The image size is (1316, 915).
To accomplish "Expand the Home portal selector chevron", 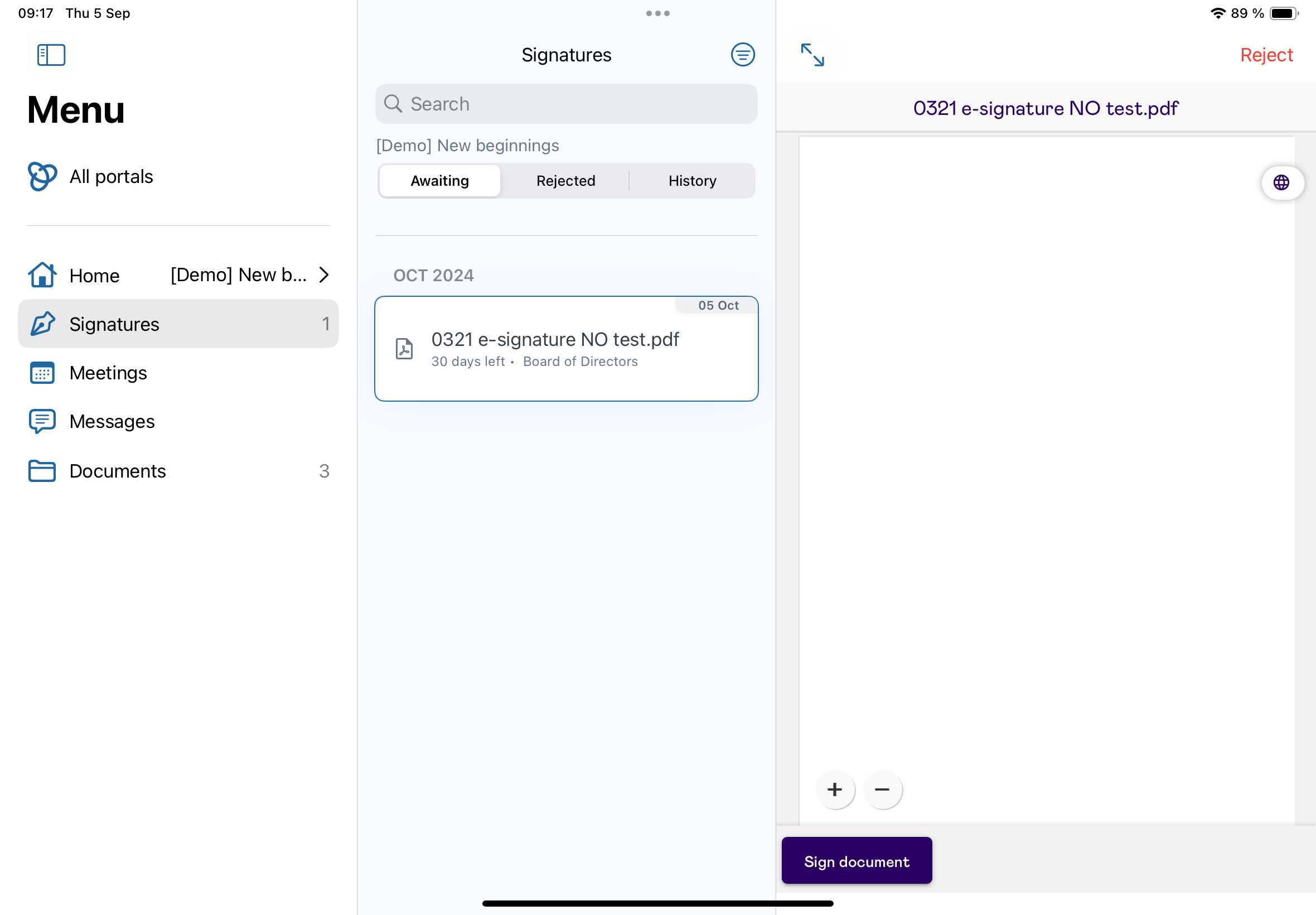I will tap(323, 274).
